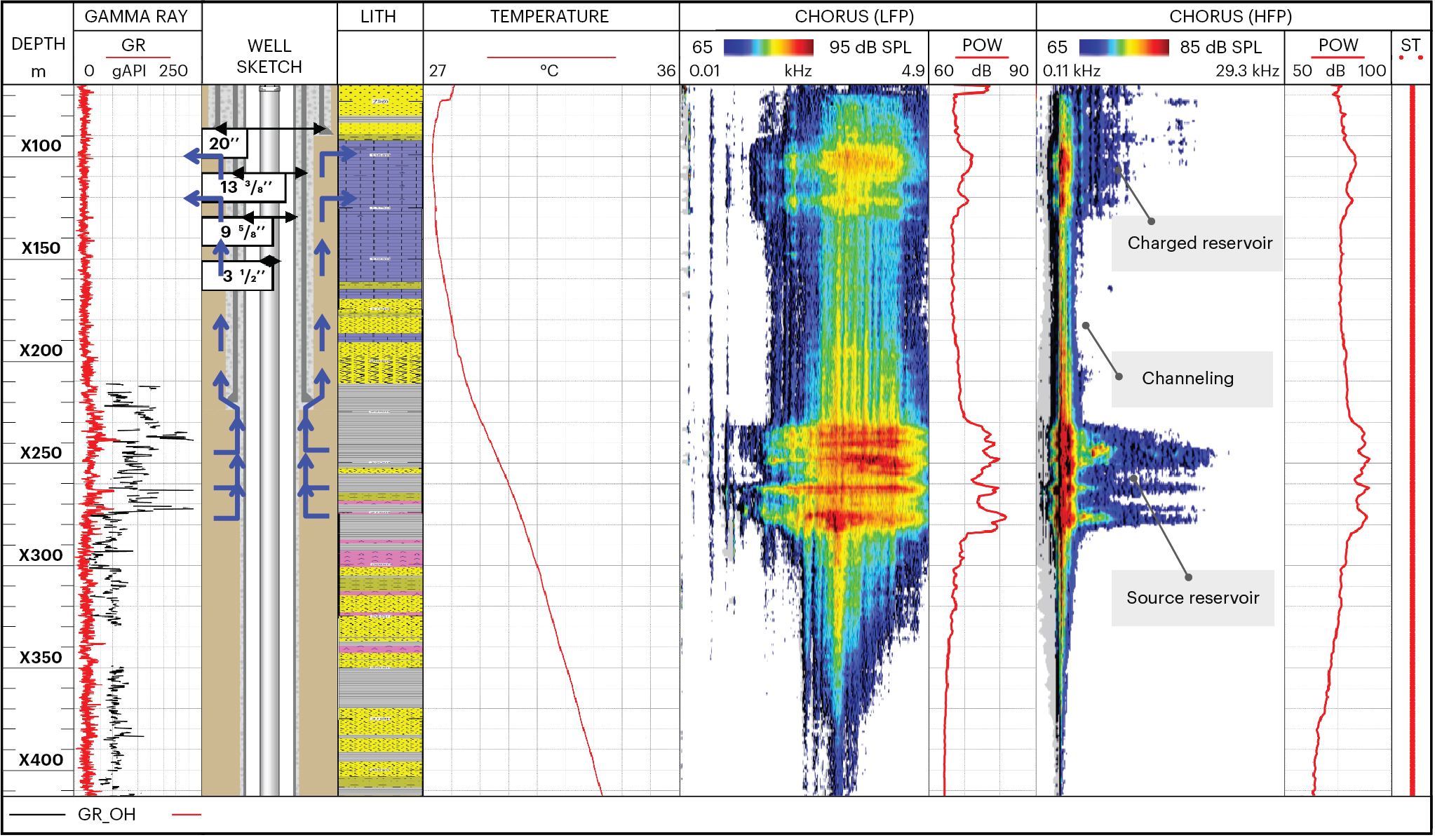Select the CHORUS (HFP) track header
This screenshot has height=840, width=1435.
click(1230, 16)
